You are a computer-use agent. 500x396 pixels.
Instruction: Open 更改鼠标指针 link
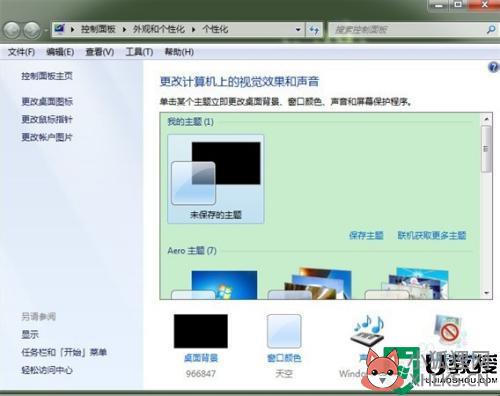point(47,119)
